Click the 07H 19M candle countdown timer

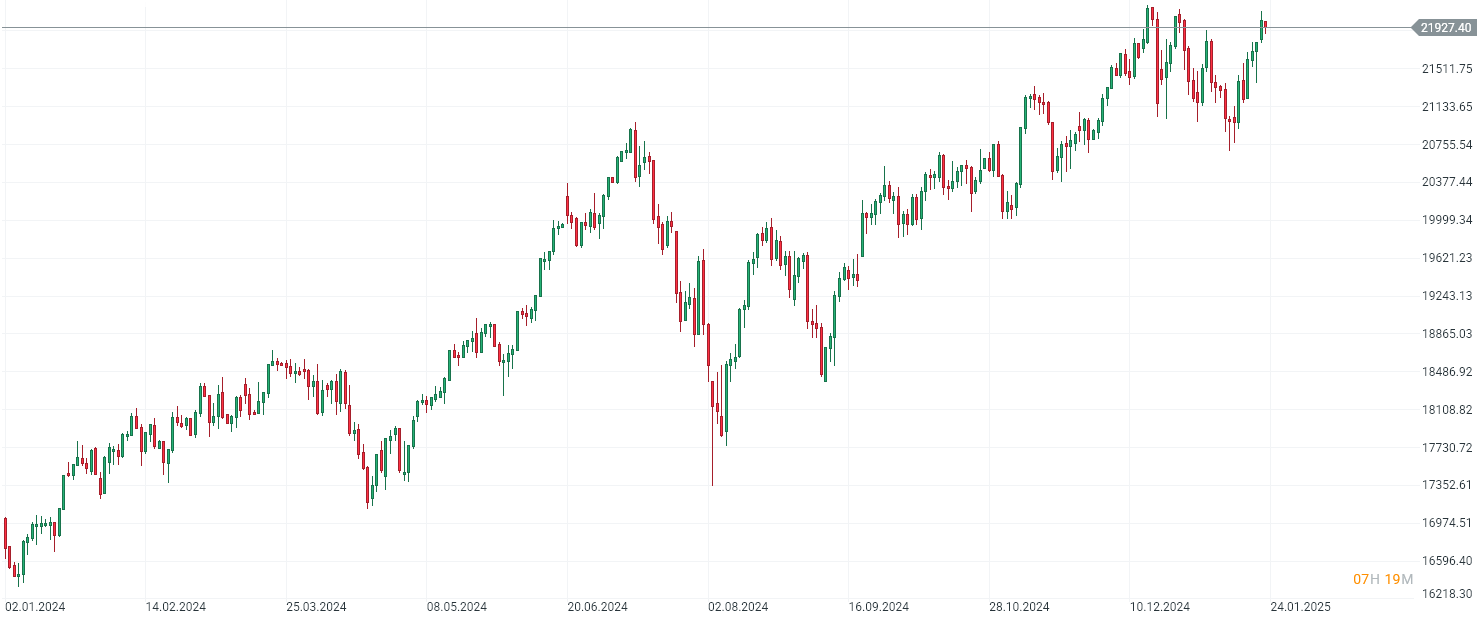(x=1383, y=580)
